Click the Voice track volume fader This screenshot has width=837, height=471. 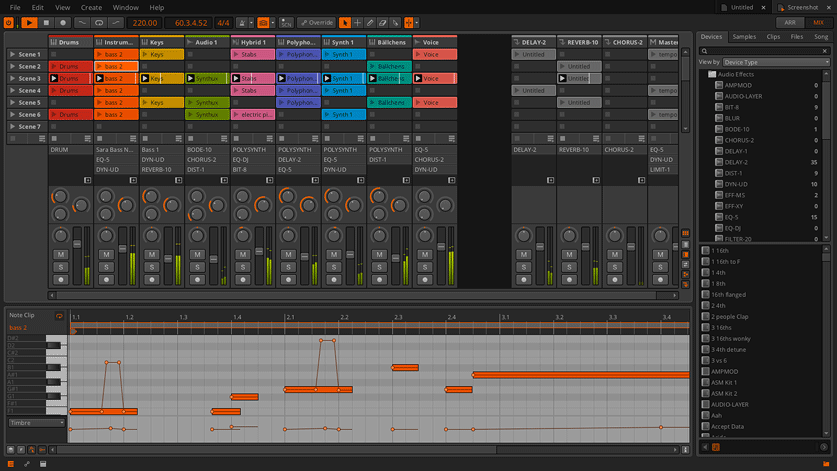(441, 247)
